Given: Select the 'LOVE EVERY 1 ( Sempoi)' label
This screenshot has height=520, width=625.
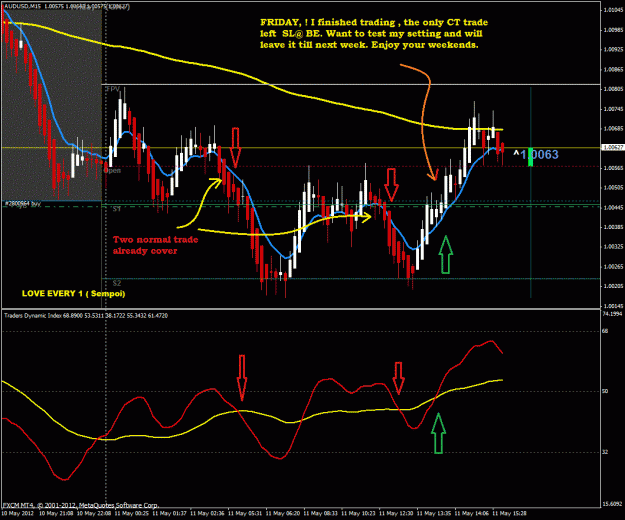Looking at the screenshot, I should point(73,294).
